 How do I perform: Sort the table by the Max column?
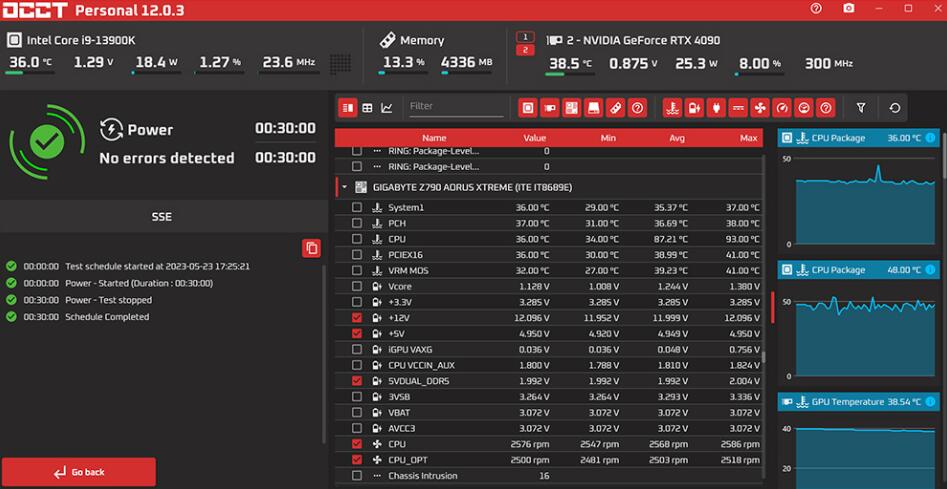click(x=748, y=138)
